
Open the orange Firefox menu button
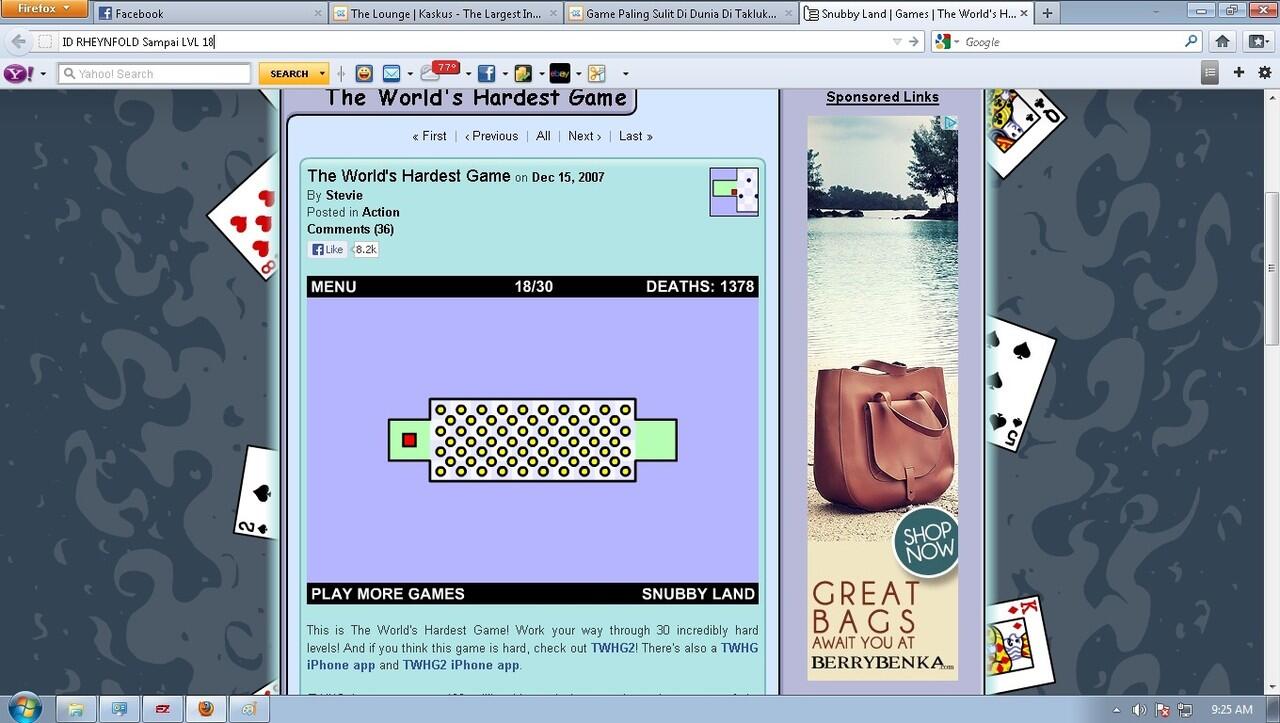click(x=44, y=9)
